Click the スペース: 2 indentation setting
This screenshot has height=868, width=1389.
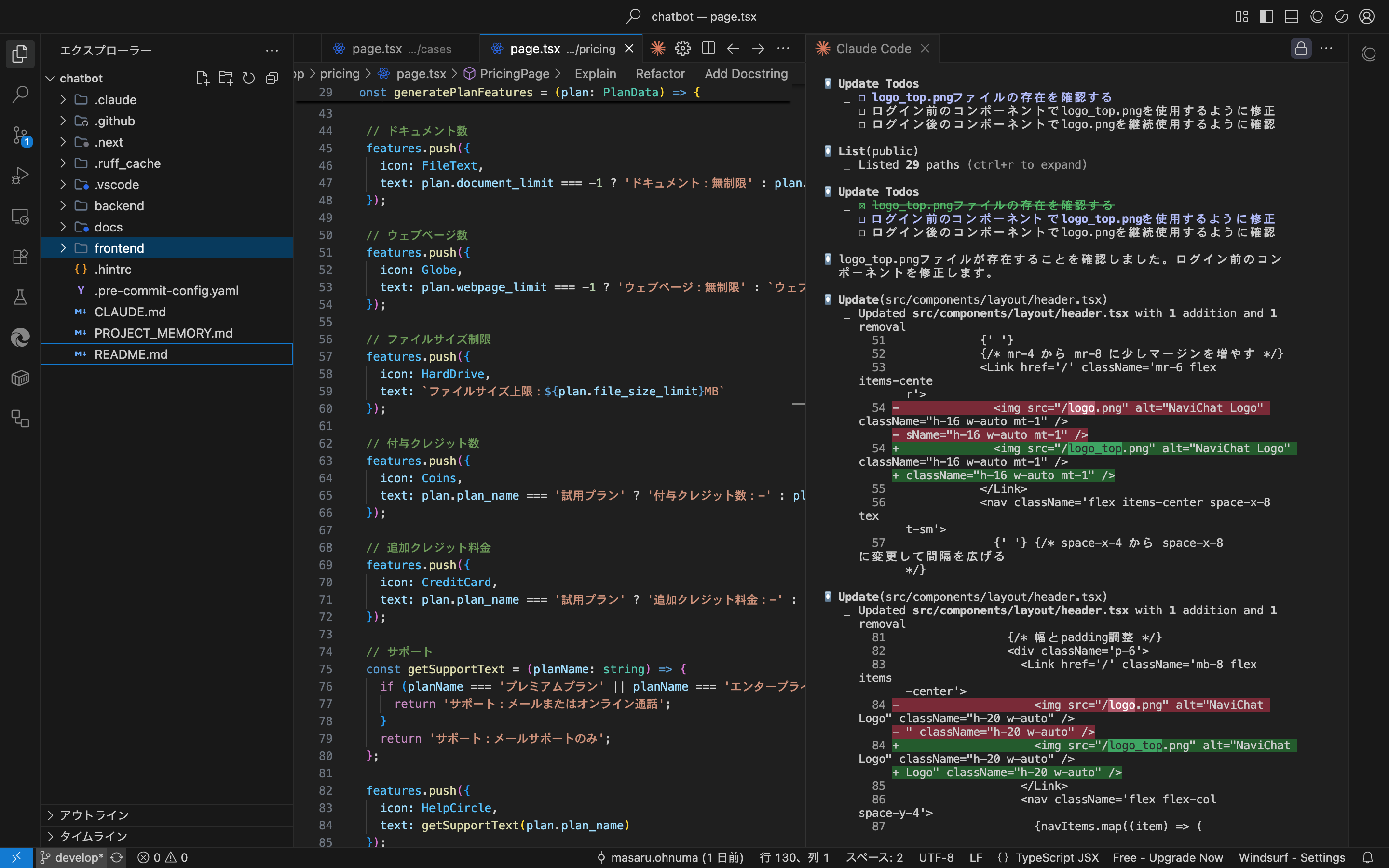point(874,858)
